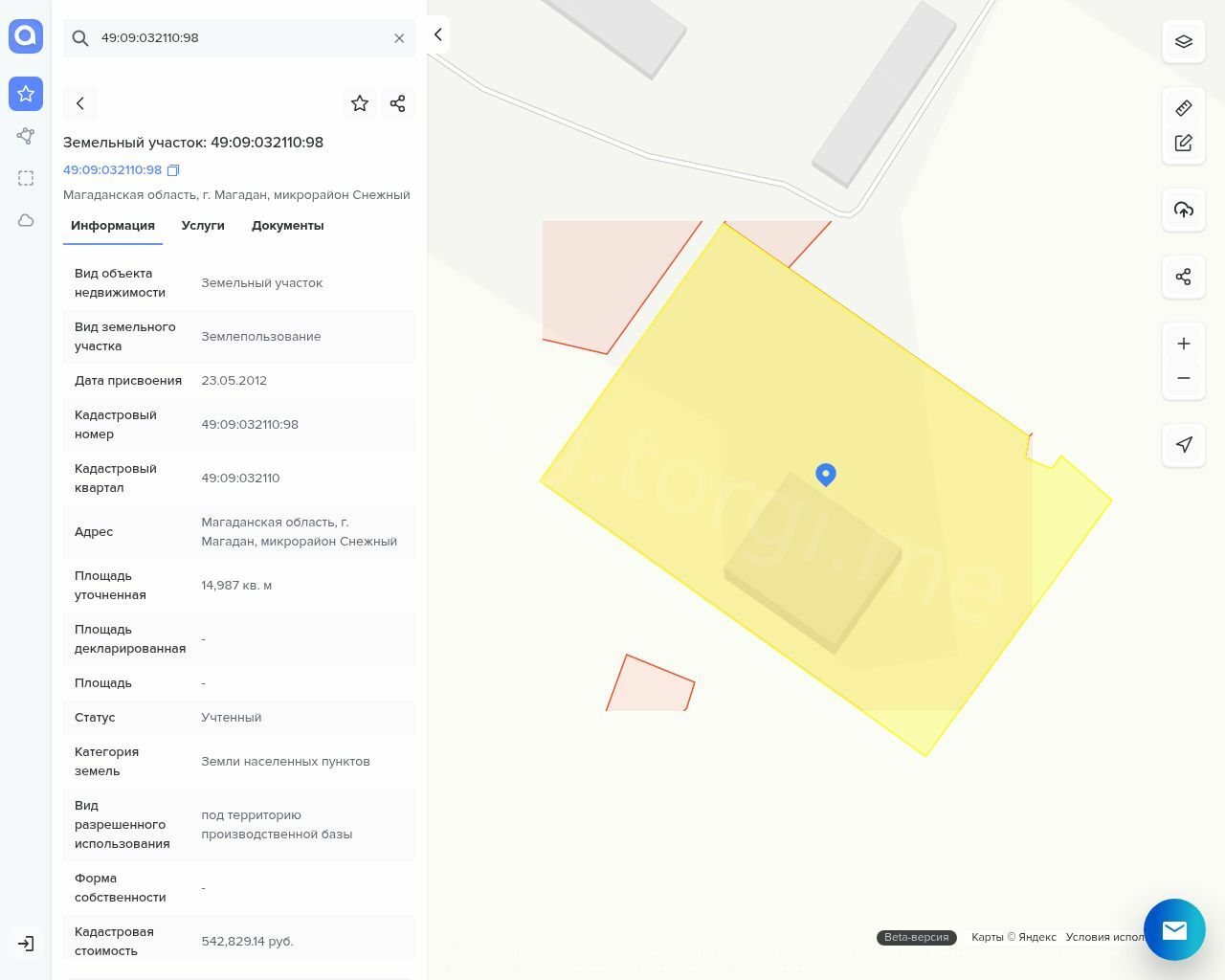
Task: Copy cadastral number to clipboard
Action: (x=173, y=170)
